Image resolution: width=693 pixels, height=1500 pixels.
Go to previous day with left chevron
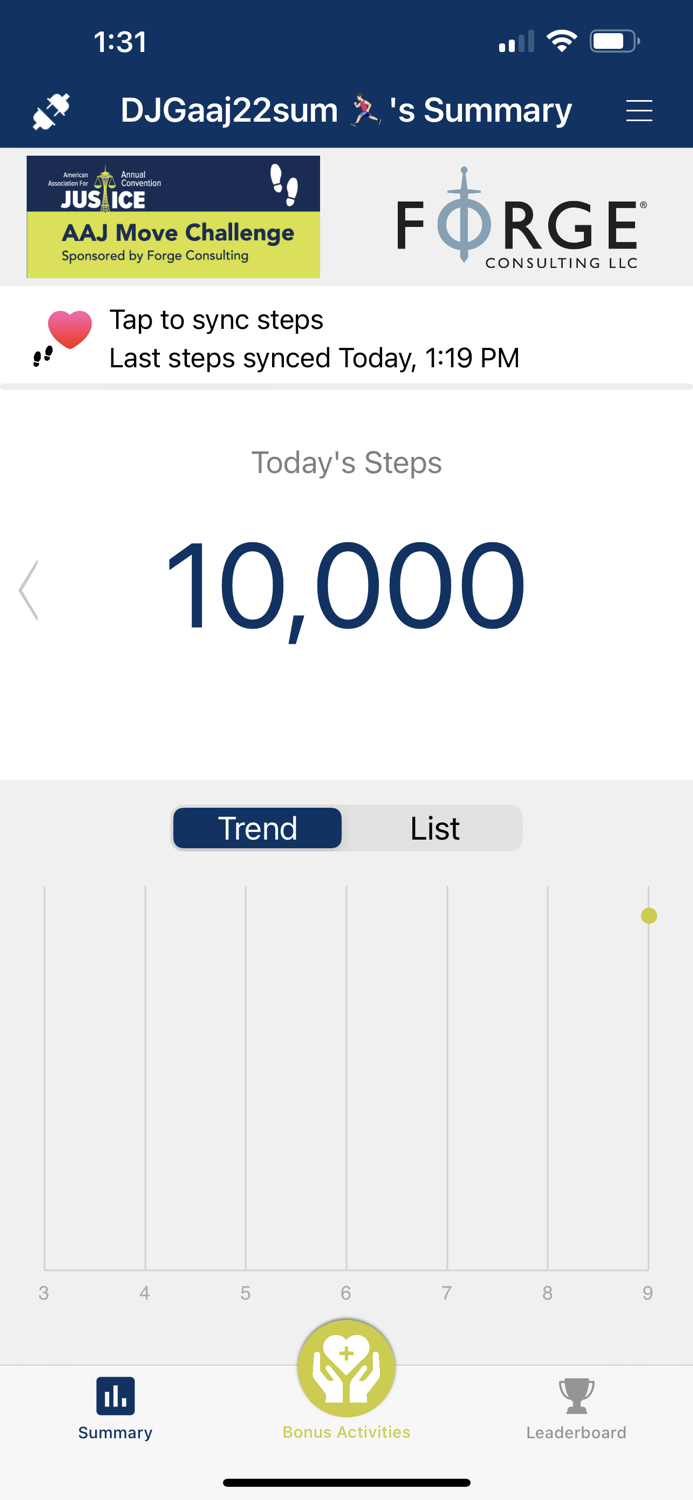(x=29, y=590)
